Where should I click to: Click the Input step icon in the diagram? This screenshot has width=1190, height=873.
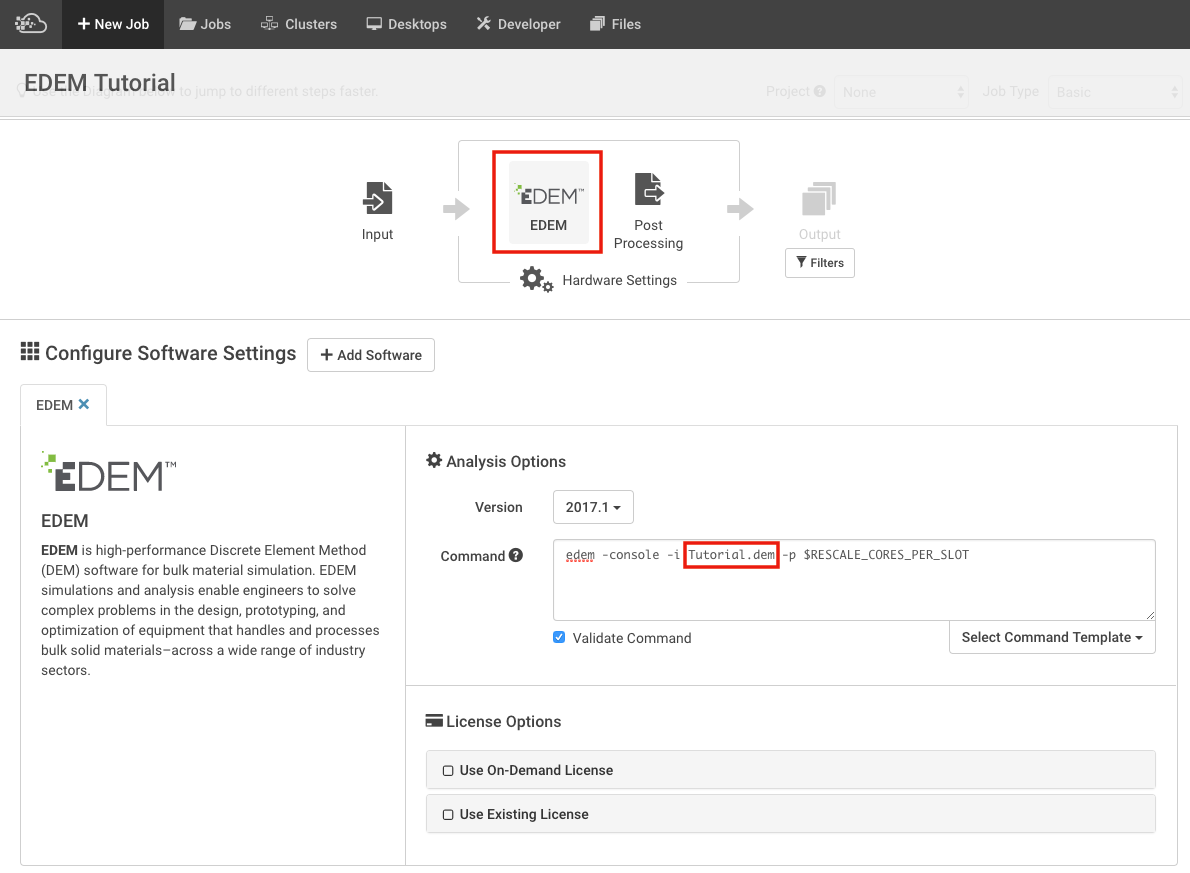pyautogui.click(x=377, y=199)
